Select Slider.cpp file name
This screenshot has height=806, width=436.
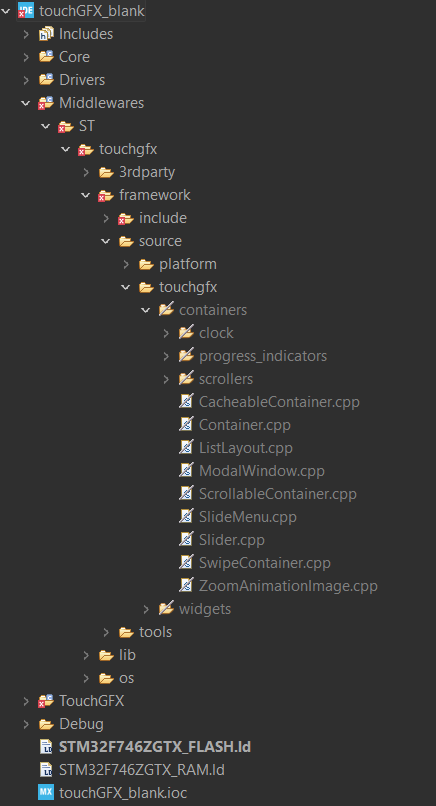232,540
